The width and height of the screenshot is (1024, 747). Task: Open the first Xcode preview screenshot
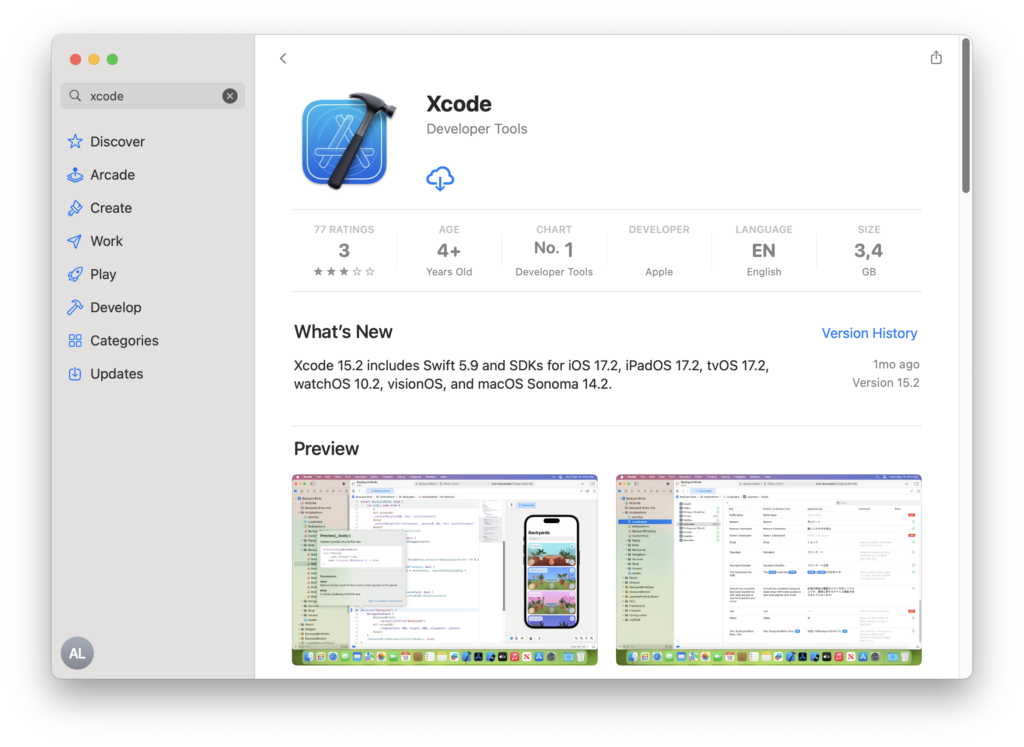pos(445,570)
